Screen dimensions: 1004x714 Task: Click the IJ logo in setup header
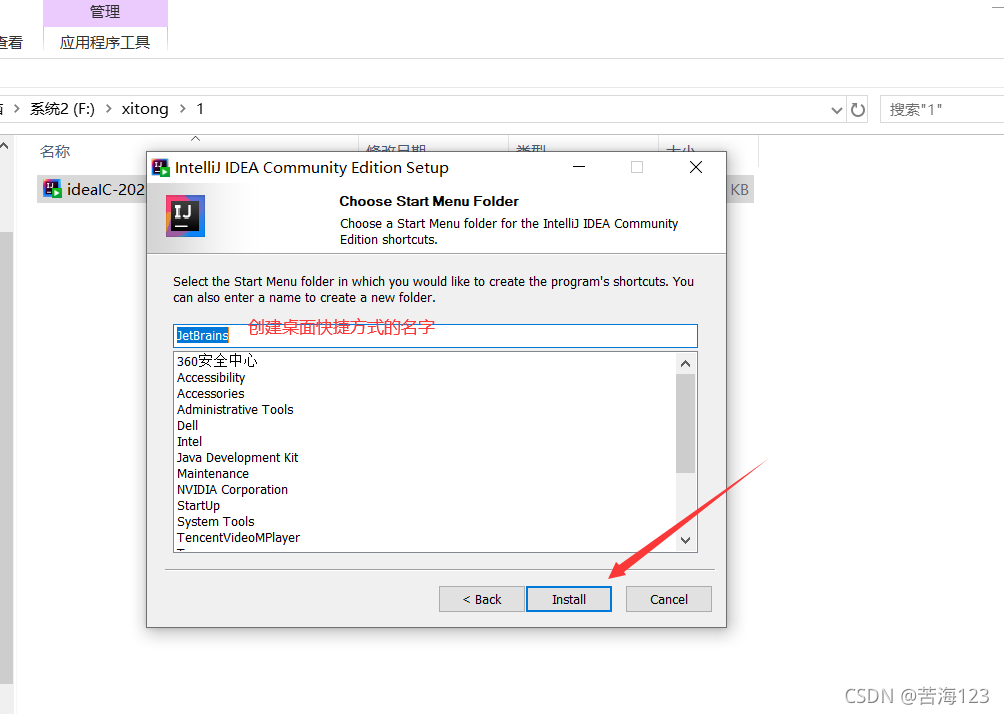point(185,216)
